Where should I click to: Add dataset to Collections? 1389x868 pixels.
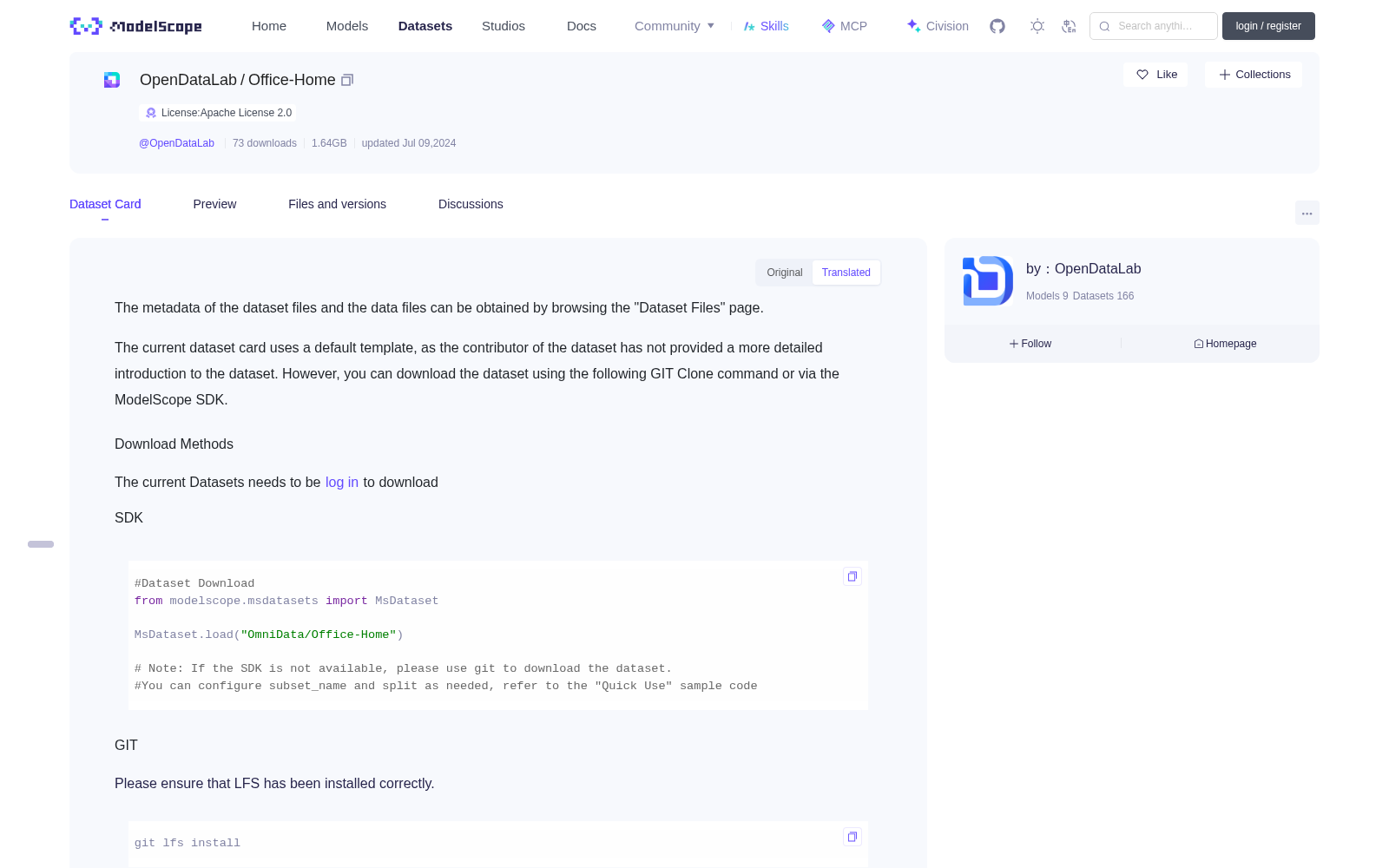[x=1254, y=75]
